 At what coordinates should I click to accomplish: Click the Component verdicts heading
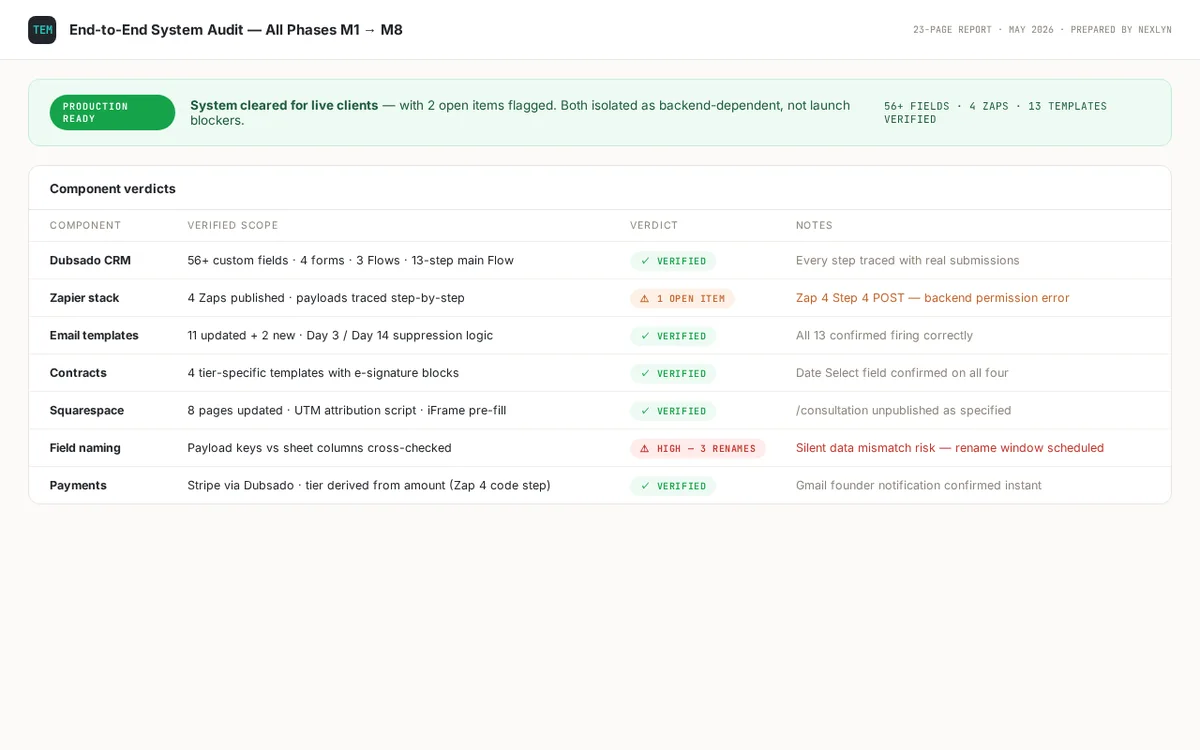[x=113, y=188]
